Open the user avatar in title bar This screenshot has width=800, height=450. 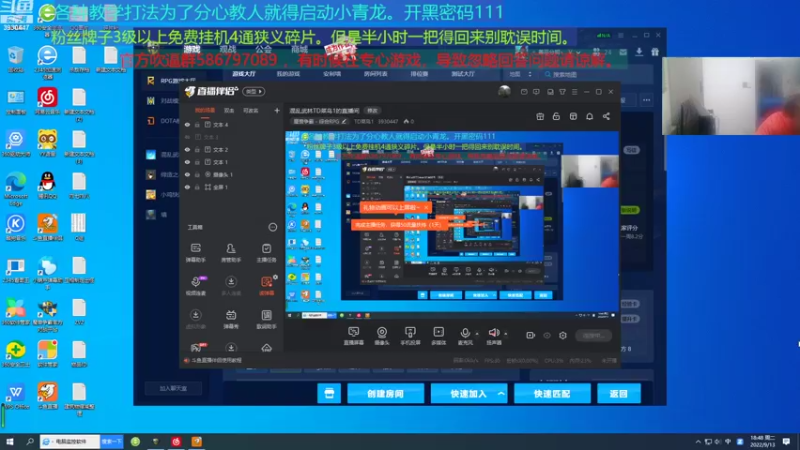pyautogui.click(x=504, y=92)
